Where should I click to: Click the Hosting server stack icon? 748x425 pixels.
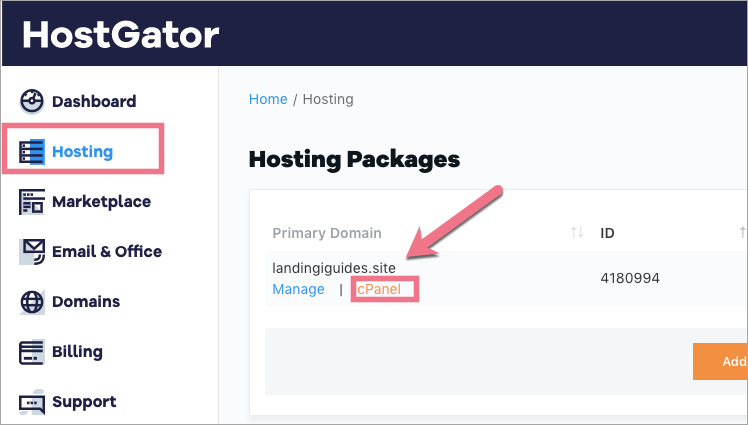(32, 152)
